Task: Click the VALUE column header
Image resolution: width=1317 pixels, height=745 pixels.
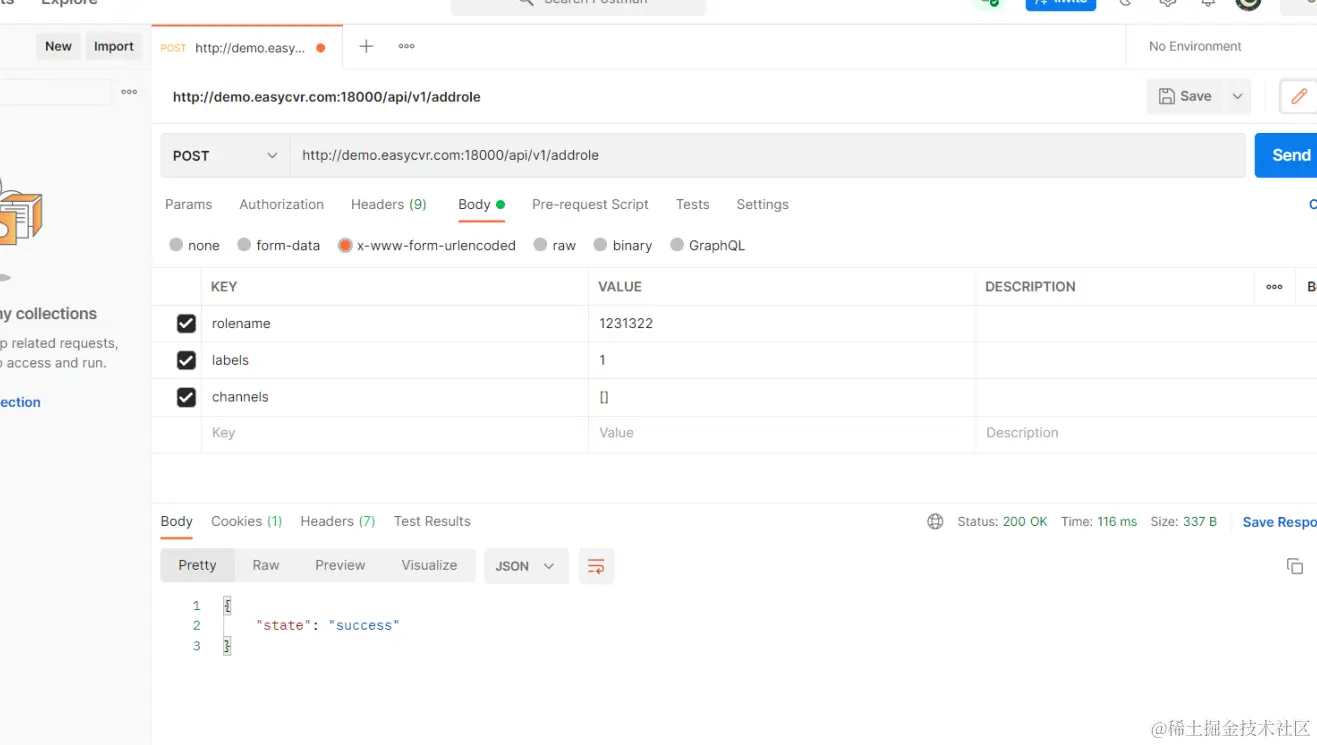Action: tap(620, 287)
